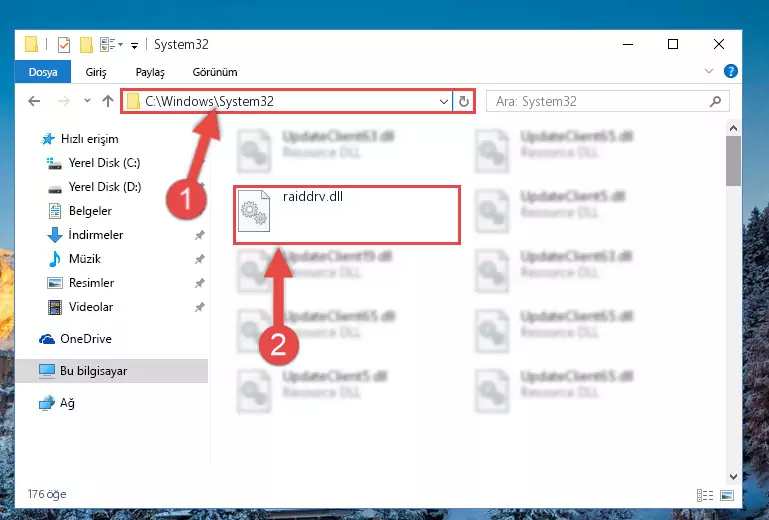This screenshot has height=520, width=769.
Task: Switch to the Paylaş ribbon tab
Action: click(x=150, y=72)
